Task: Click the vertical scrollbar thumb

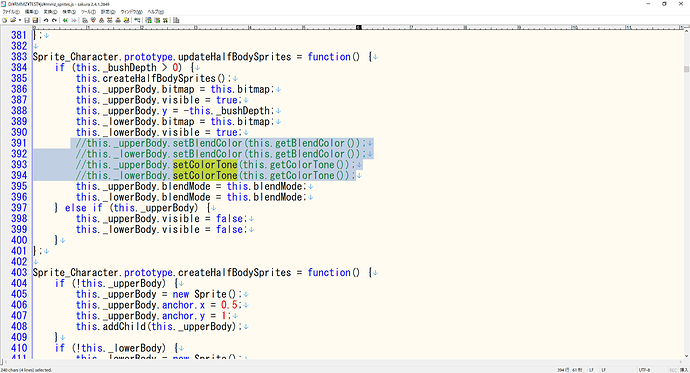Action: pos(686,69)
